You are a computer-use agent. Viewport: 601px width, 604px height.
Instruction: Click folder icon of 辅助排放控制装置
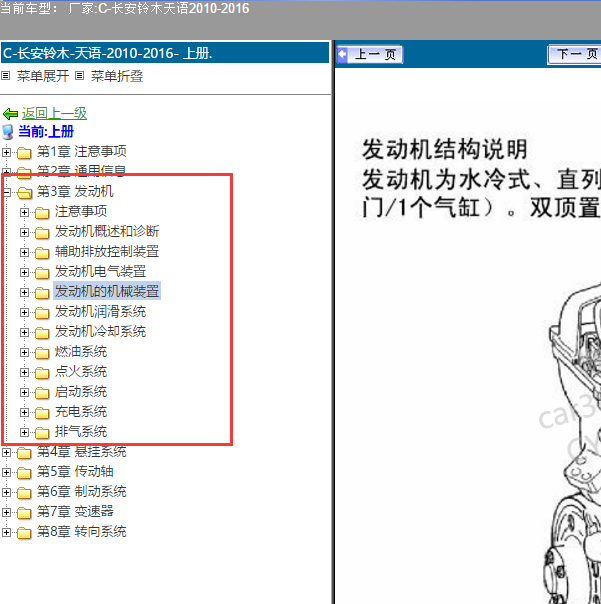click(42, 253)
